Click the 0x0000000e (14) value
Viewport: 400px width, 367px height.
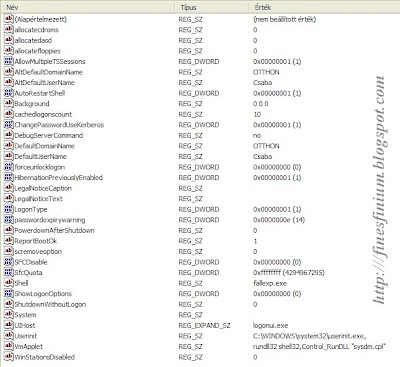pos(279,220)
